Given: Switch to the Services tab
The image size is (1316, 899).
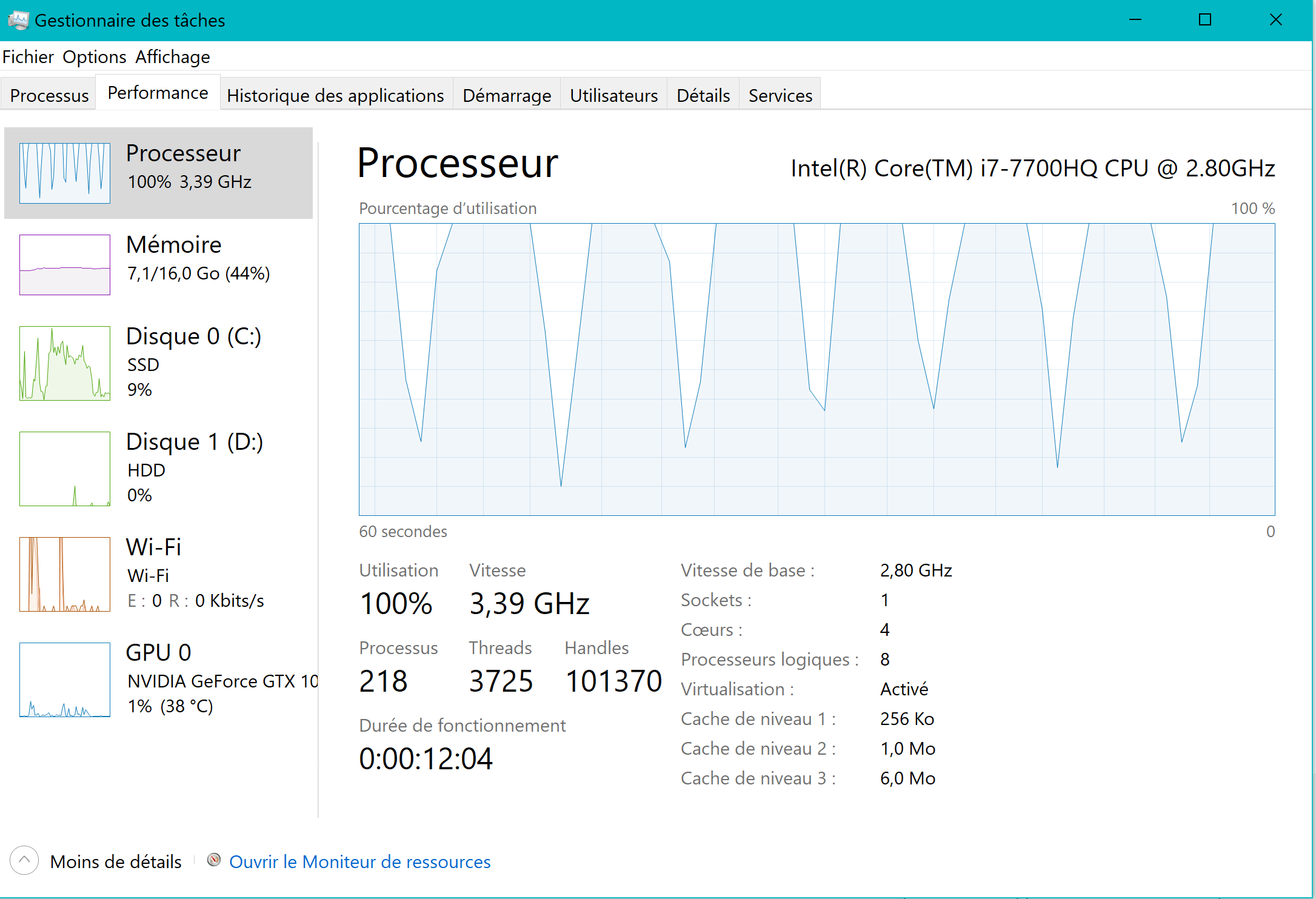Looking at the screenshot, I should (x=780, y=96).
